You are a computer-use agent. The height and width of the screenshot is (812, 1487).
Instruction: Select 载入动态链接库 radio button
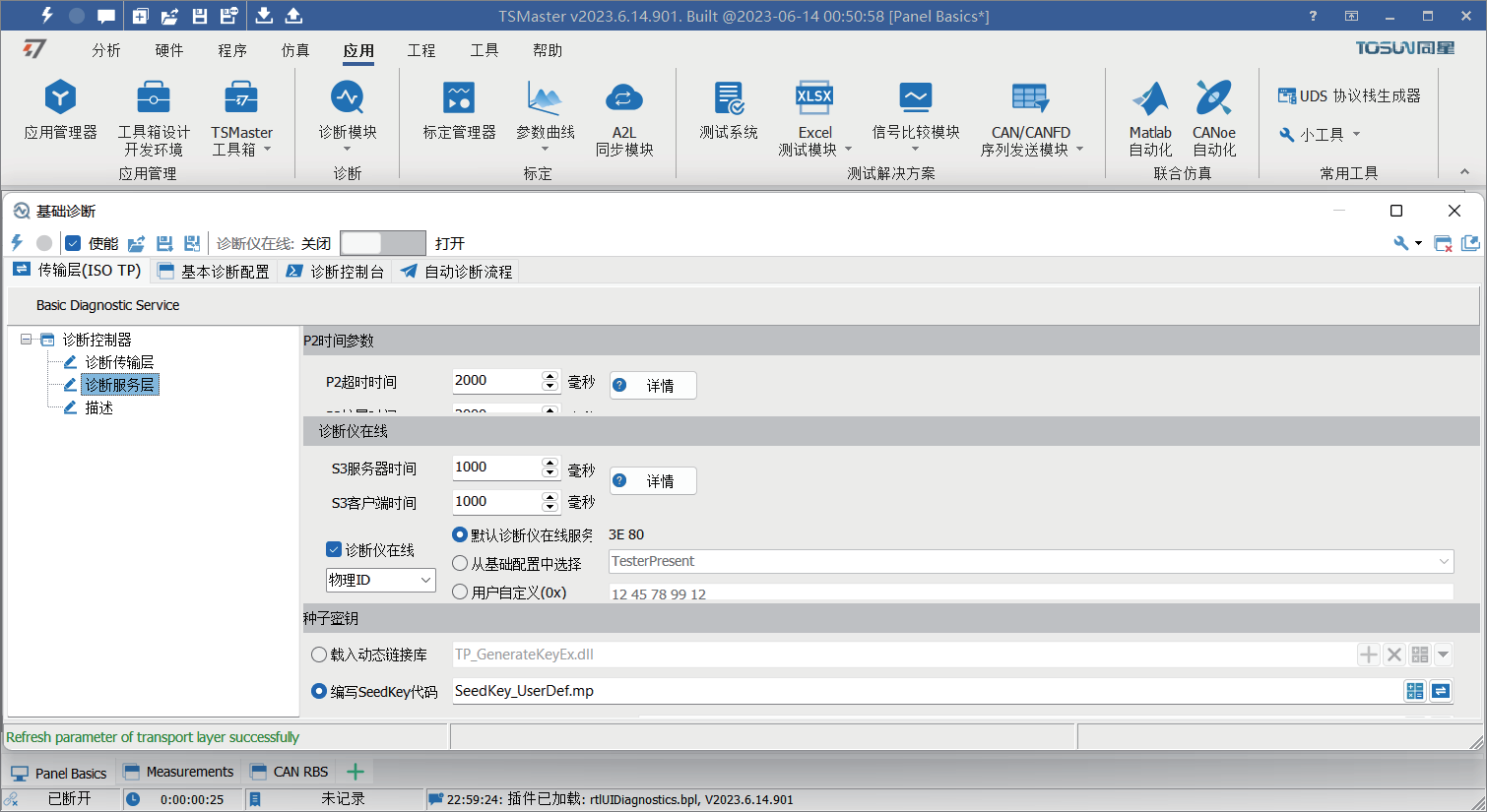click(x=319, y=655)
